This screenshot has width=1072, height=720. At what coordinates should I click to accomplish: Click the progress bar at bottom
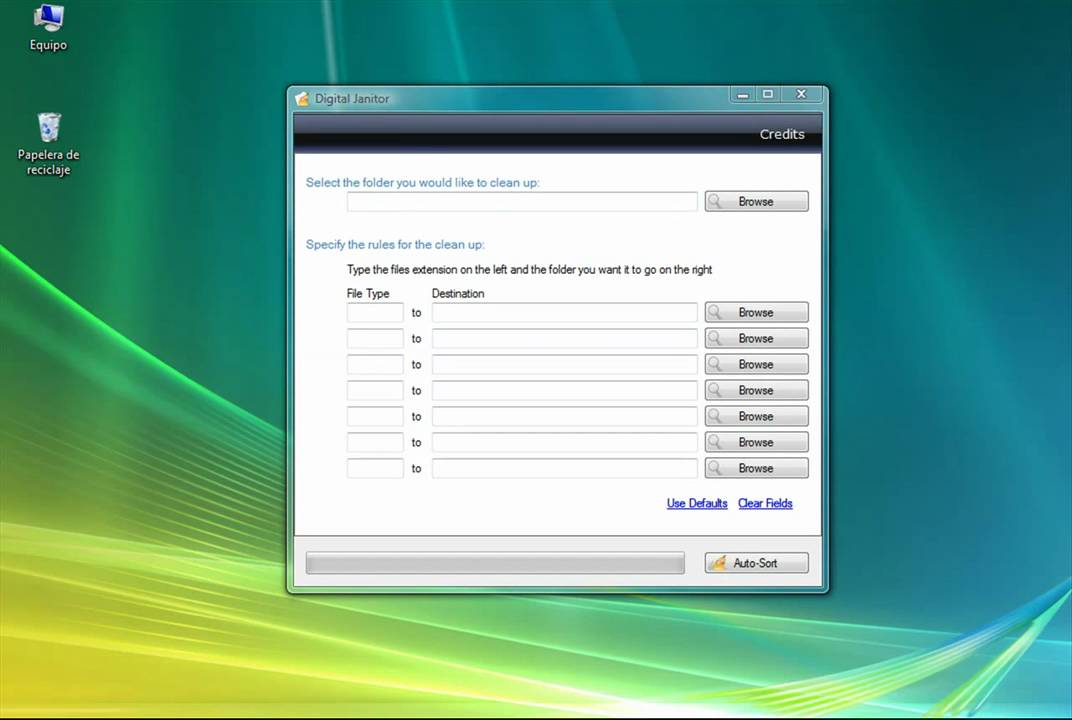(495, 563)
